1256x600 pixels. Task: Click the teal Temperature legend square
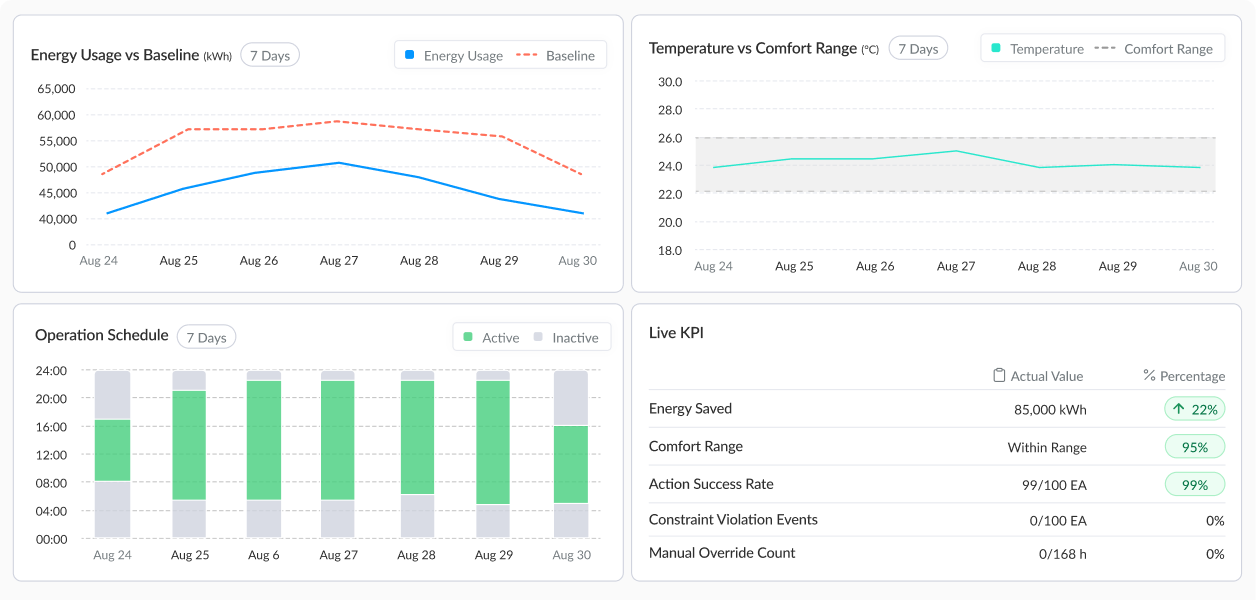click(995, 48)
